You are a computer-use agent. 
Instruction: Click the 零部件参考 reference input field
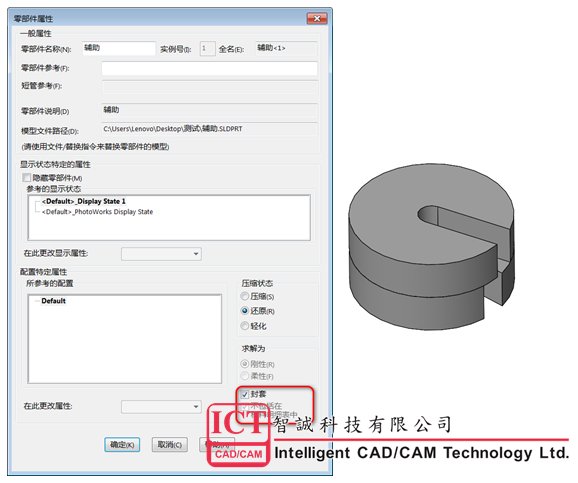pyautogui.click(x=209, y=69)
